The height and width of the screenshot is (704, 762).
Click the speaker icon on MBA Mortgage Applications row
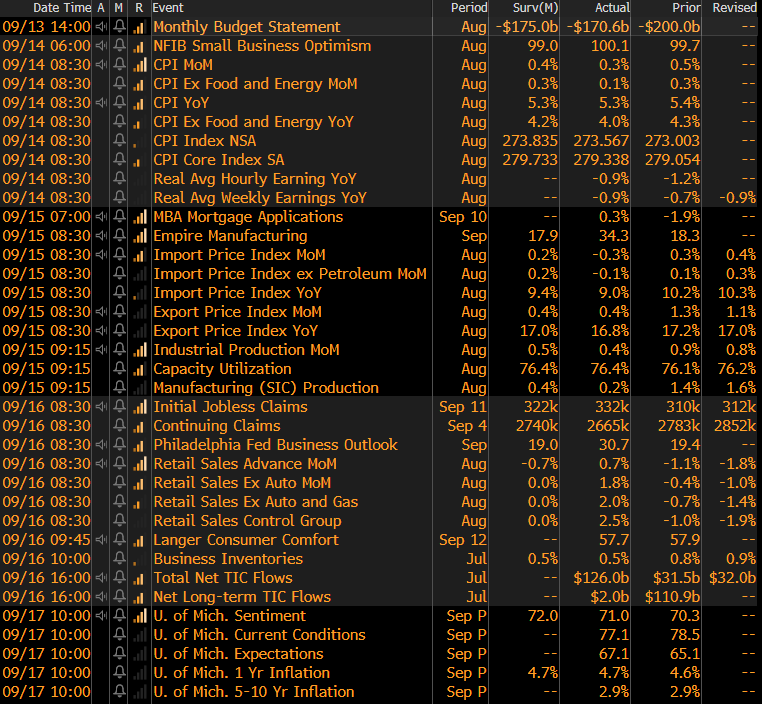pos(101,217)
